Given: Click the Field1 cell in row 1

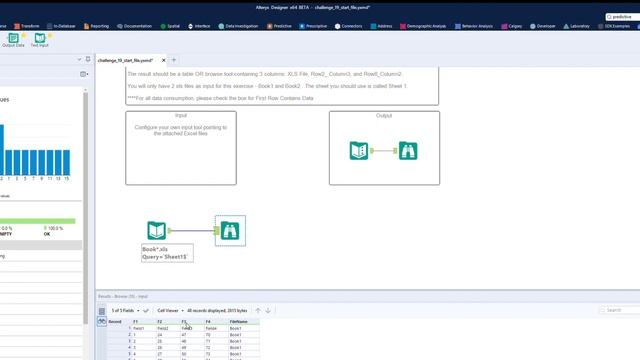Looking at the screenshot, I should pos(144,328).
